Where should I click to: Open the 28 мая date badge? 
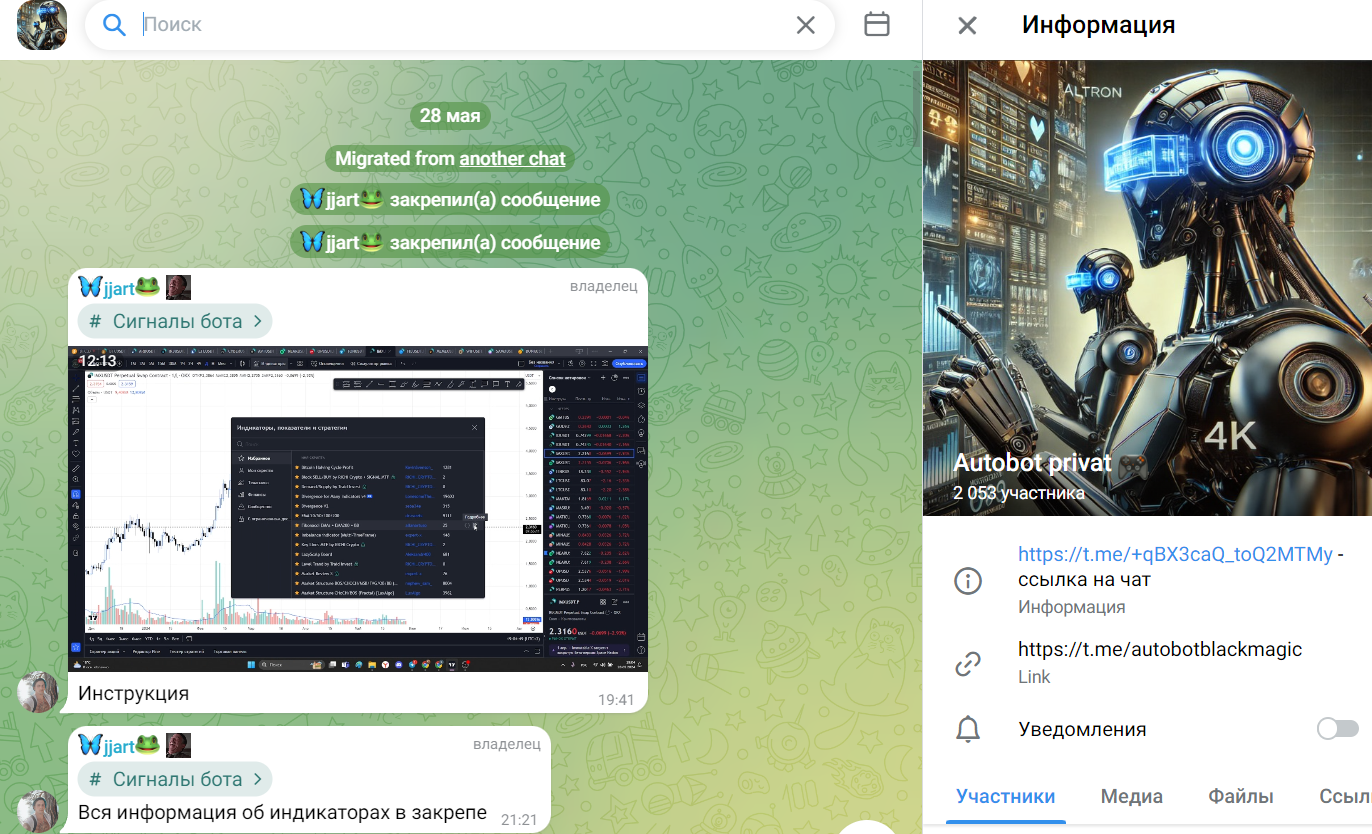[450, 115]
